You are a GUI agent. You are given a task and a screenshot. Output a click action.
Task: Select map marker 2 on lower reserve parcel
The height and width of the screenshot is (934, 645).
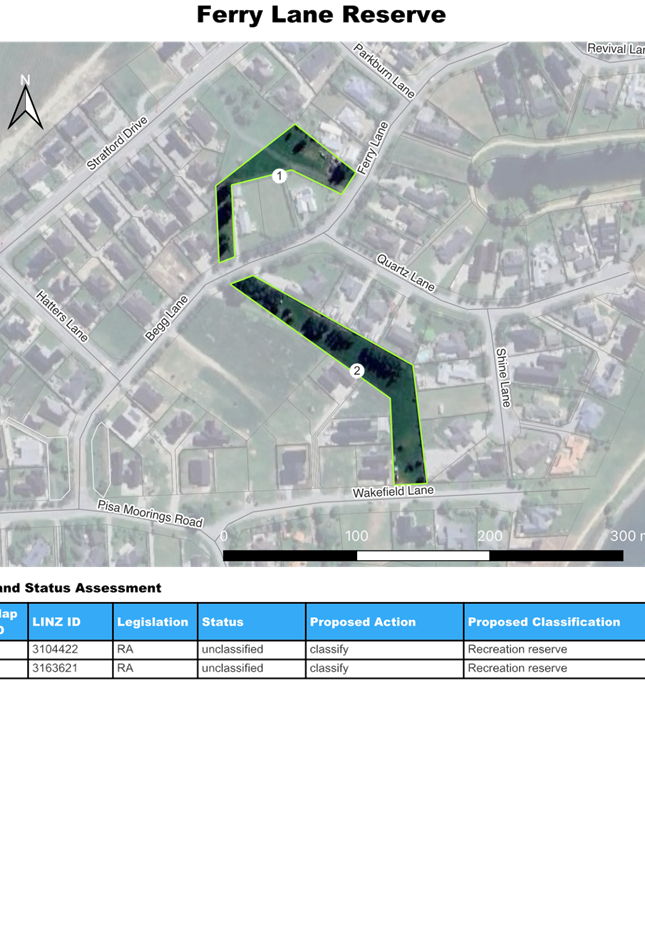[x=356, y=371]
